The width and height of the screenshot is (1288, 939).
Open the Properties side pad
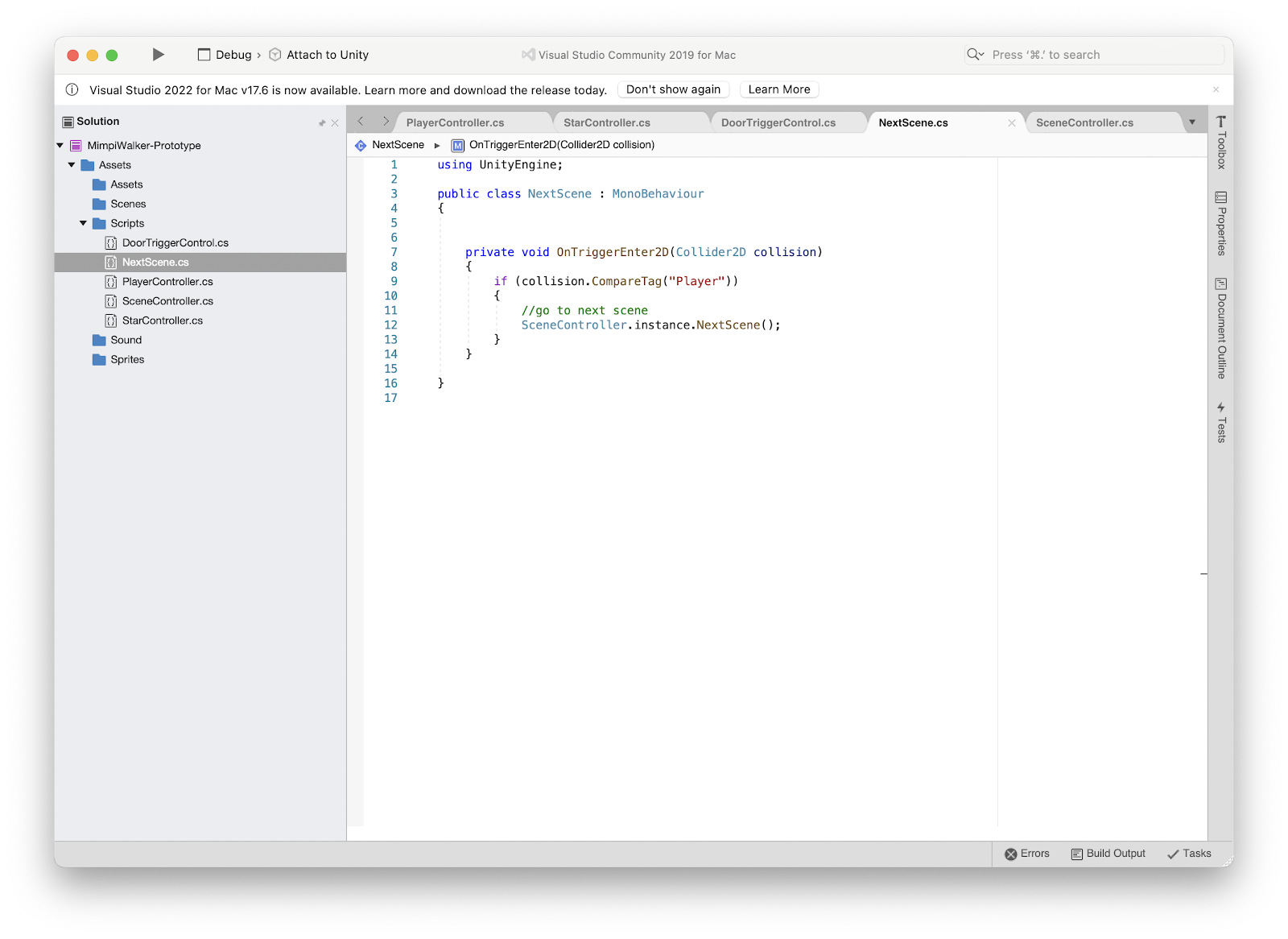coord(1221,224)
